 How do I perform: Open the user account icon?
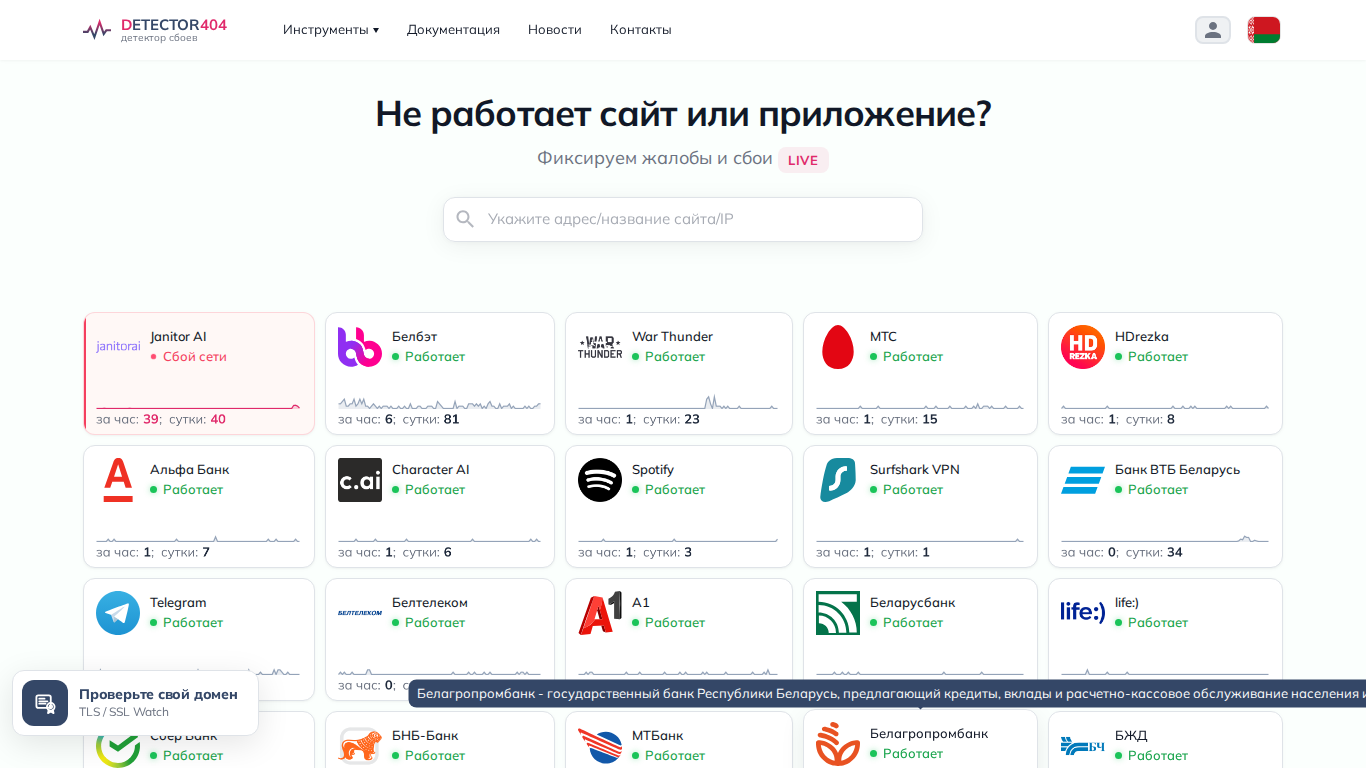[1213, 30]
